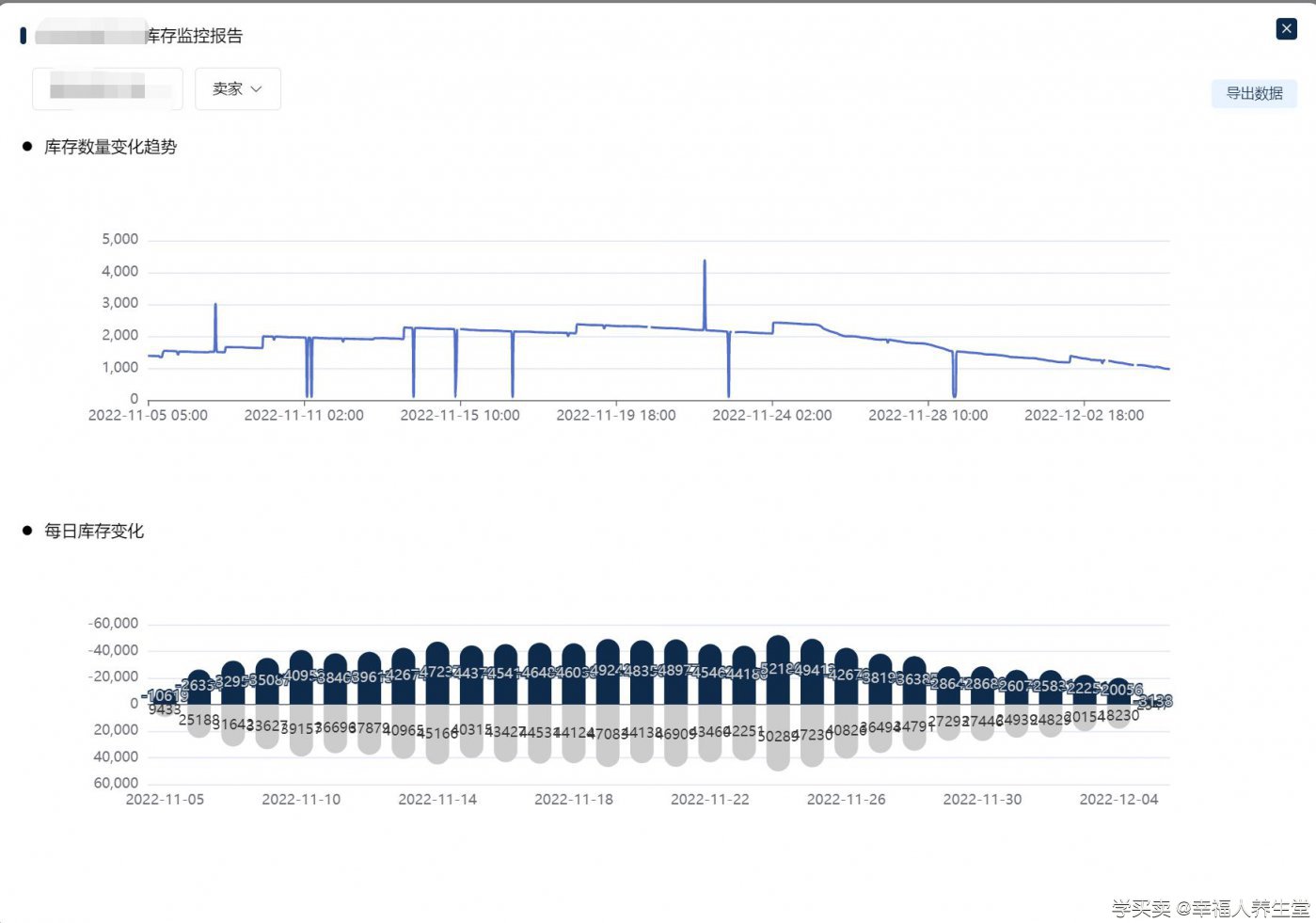Viewport: 1316px width, 923px height.
Task: Close the inventory monitoring report dialog
Action: 1286,29
